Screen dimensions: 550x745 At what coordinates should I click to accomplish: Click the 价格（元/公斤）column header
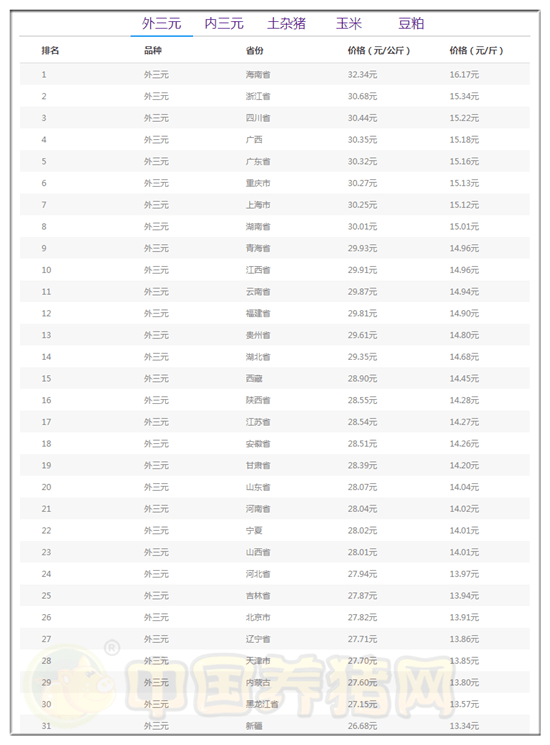click(x=379, y=50)
